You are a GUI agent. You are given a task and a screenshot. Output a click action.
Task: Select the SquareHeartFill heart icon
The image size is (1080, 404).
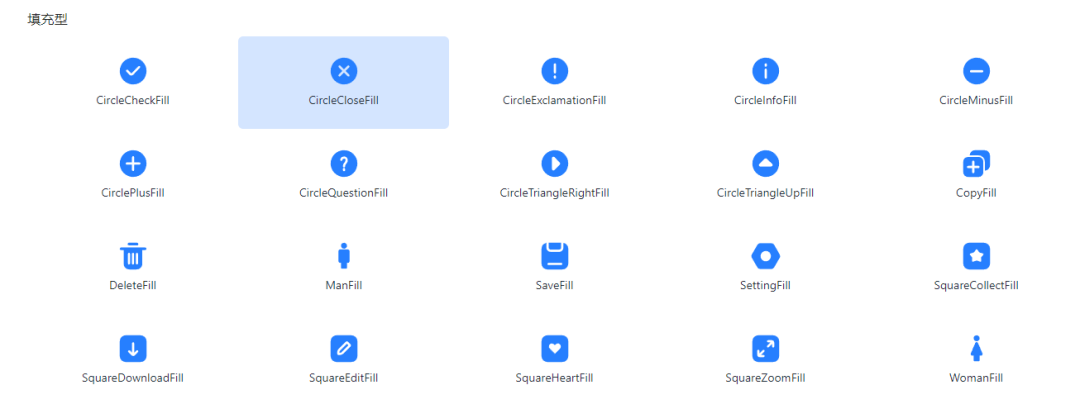[554, 348]
